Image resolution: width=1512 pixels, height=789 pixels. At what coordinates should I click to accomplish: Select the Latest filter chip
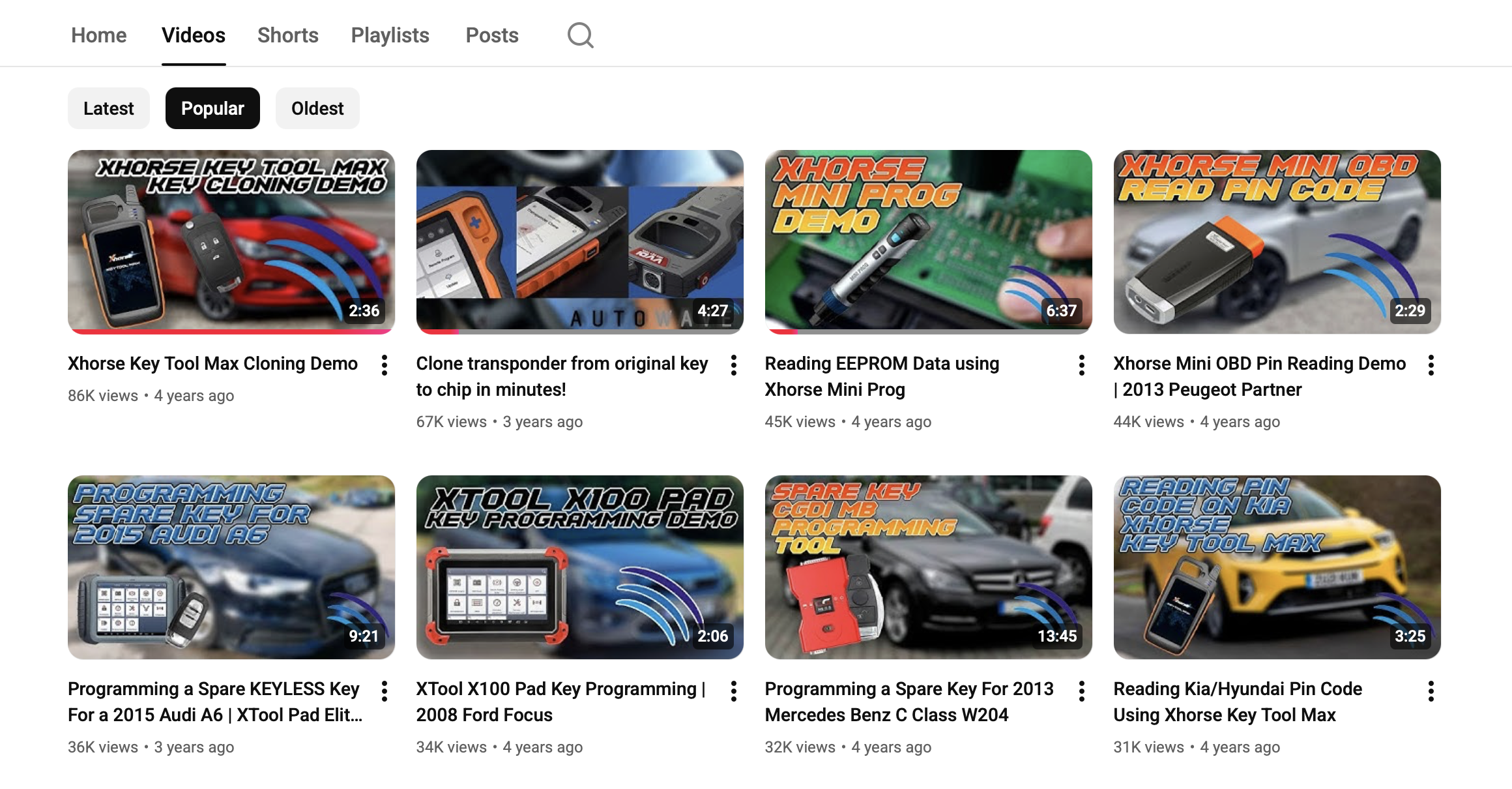tap(108, 108)
